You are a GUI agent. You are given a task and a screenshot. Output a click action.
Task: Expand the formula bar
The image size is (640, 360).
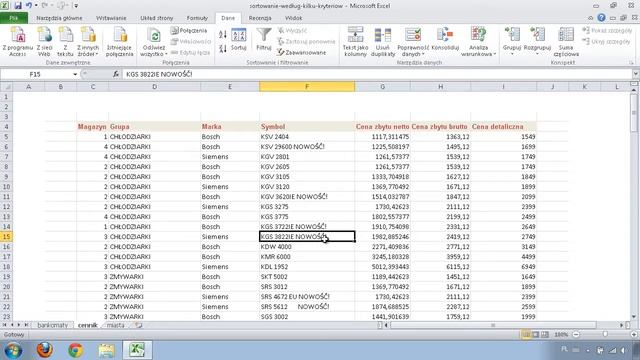point(636,74)
